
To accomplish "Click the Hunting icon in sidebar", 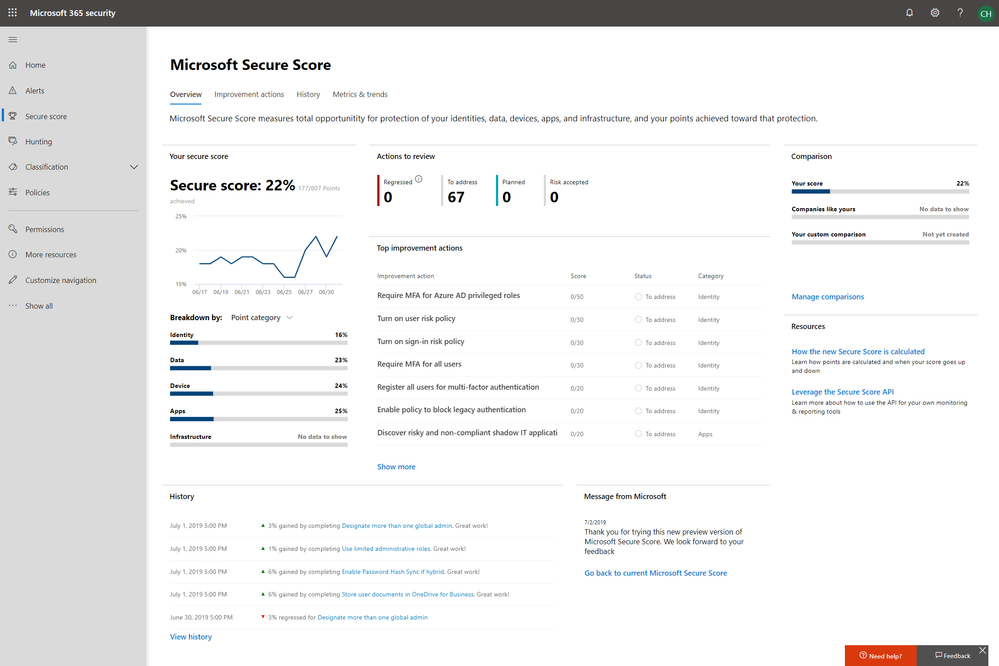I will (x=13, y=141).
